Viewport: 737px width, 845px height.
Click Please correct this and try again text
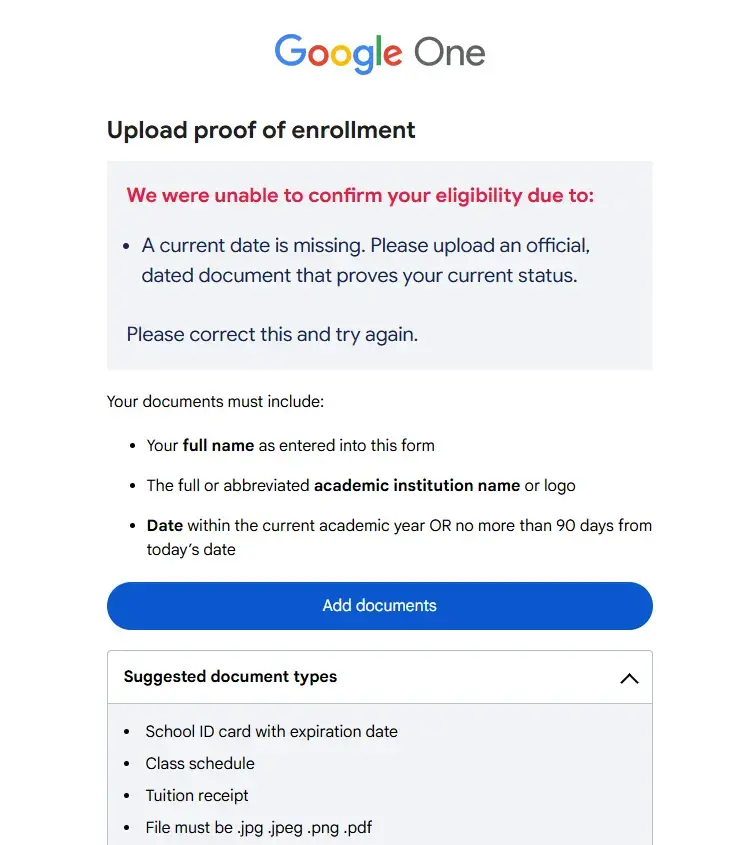click(x=272, y=335)
